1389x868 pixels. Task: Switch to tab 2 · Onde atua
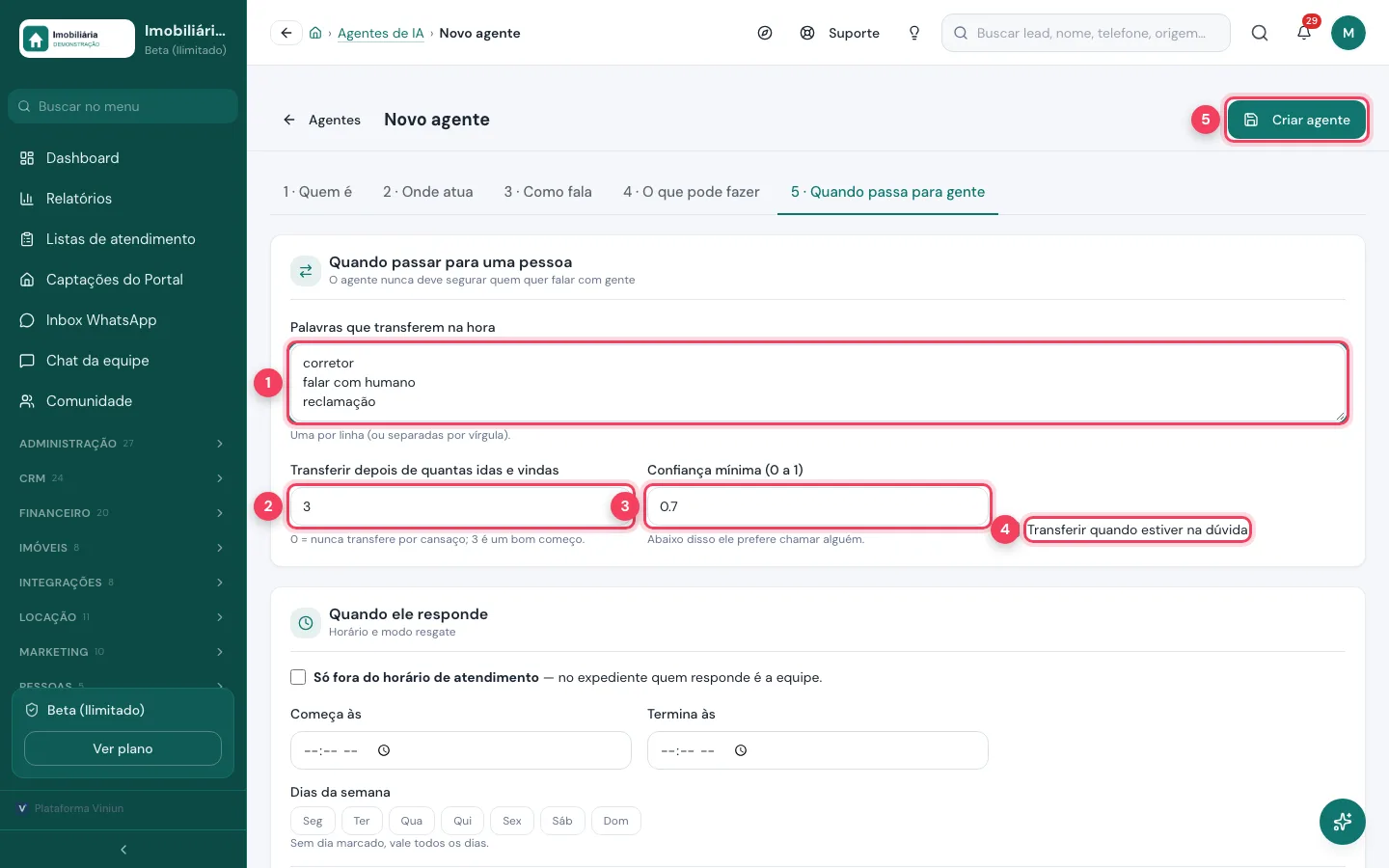(428, 192)
